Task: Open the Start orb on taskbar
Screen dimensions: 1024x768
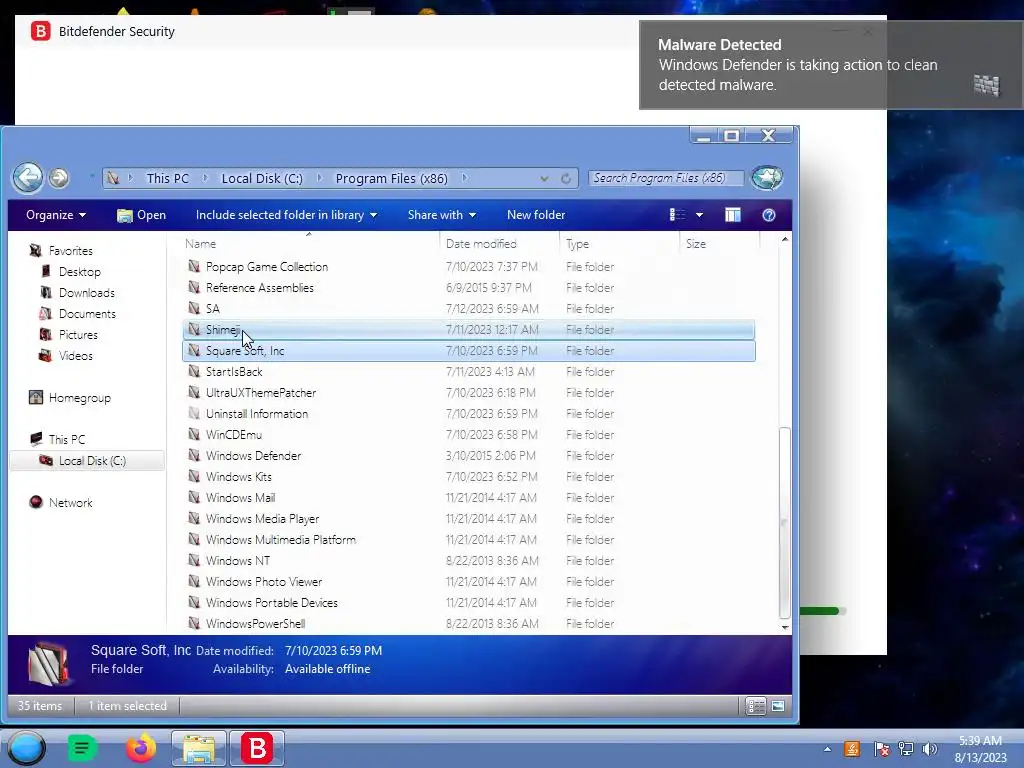Action: click(x=27, y=748)
